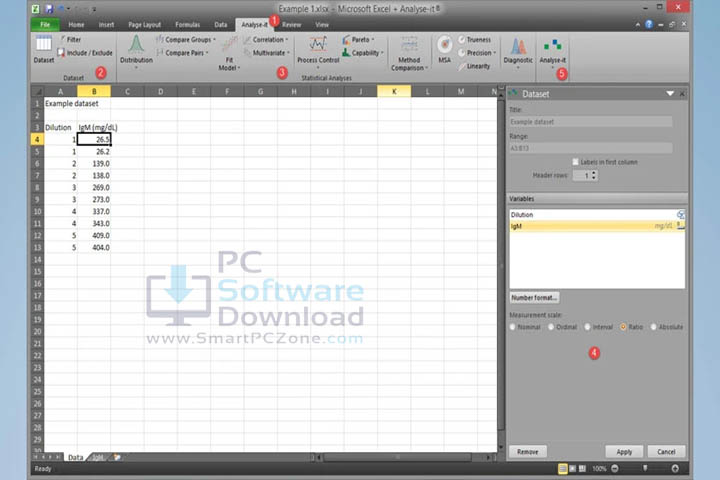The width and height of the screenshot is (720, 480).
Task: Click the Excel application icon in the title bar
Action: pyautogui.click(x=35, y=8)
